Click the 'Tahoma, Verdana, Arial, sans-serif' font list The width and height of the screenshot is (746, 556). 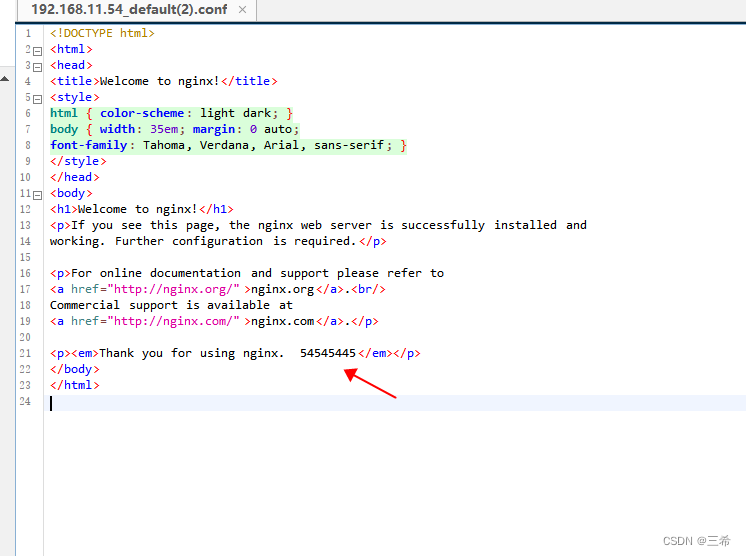[x=264, y=145]
